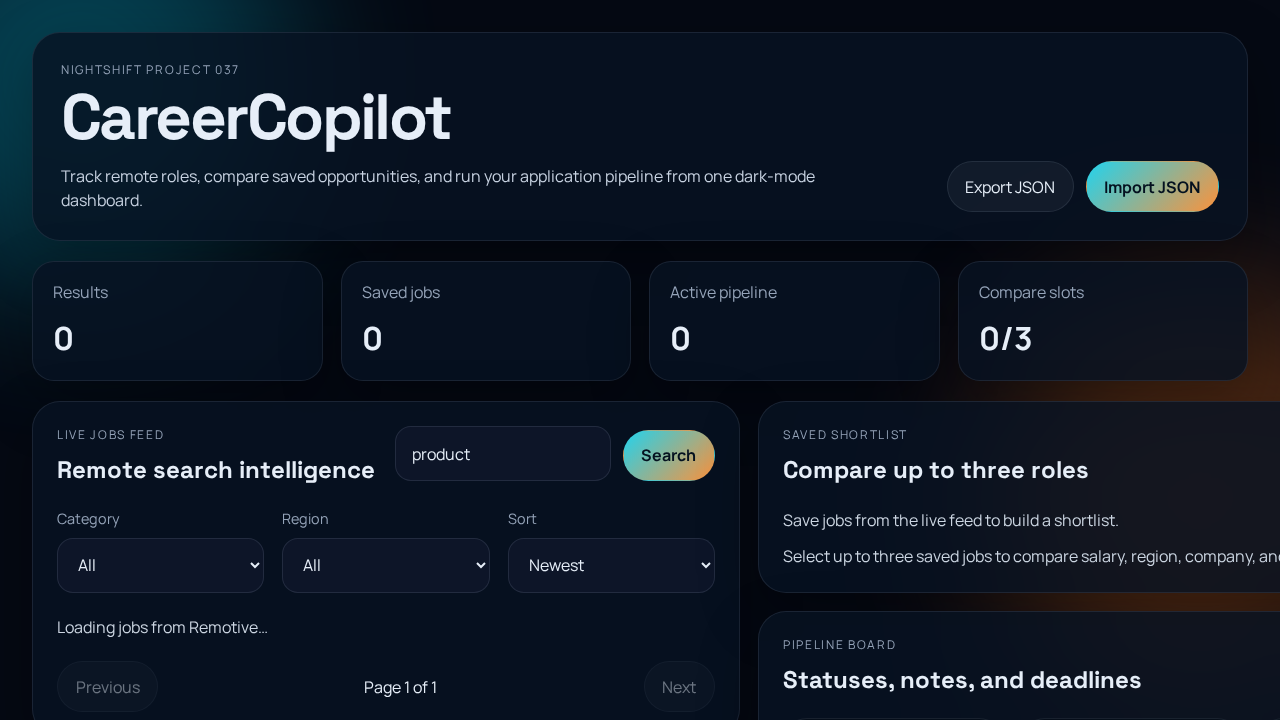
Task: Click the Next pagination button
Action: [x=679, y=687]
